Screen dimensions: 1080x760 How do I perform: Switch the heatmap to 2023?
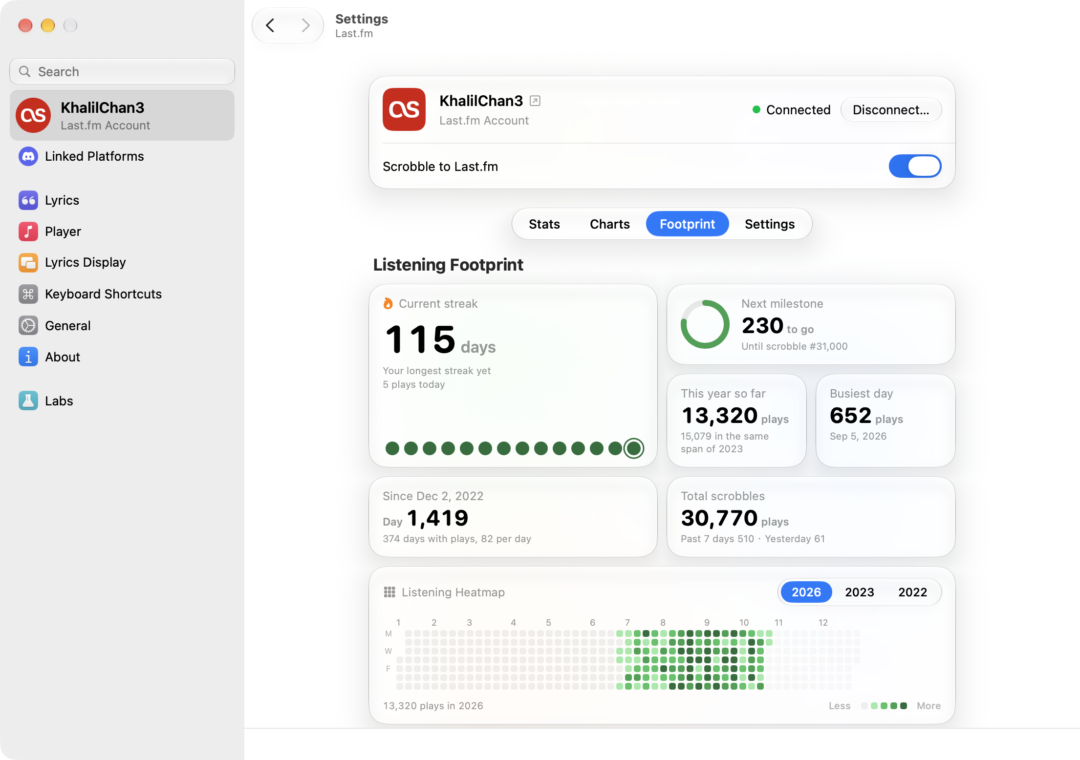tap(859, 592)
